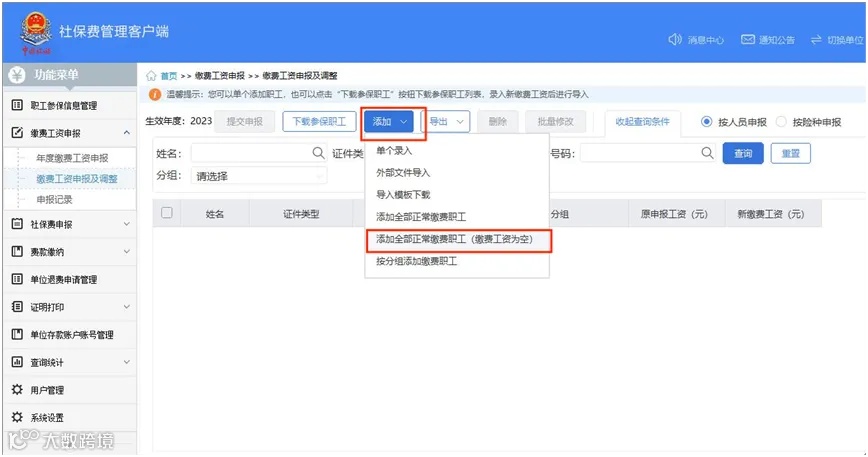Click the 社保费申报 calendar icon
This screenshot has width=868, height=457.
17,224
